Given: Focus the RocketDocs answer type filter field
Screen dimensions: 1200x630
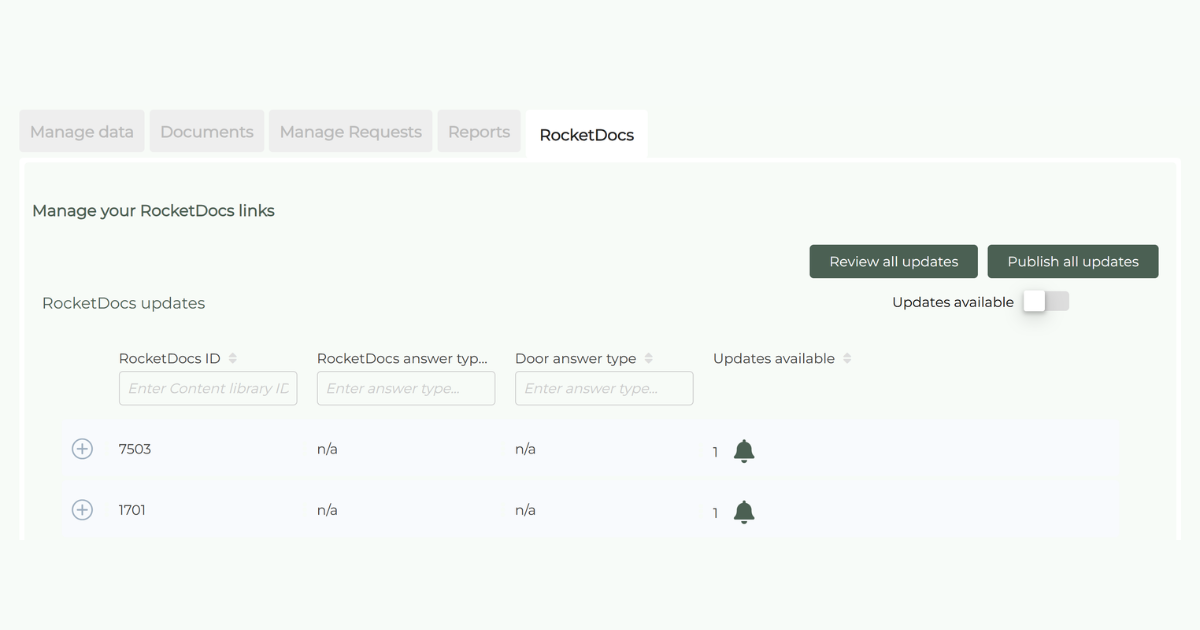Looking at the screenshot, I should point(406,389).
